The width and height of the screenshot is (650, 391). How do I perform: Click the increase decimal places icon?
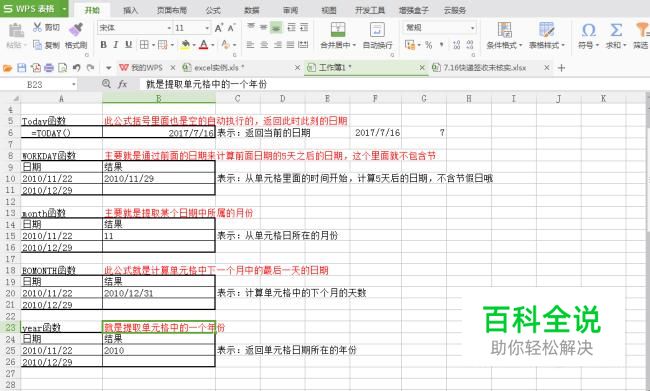457,45
